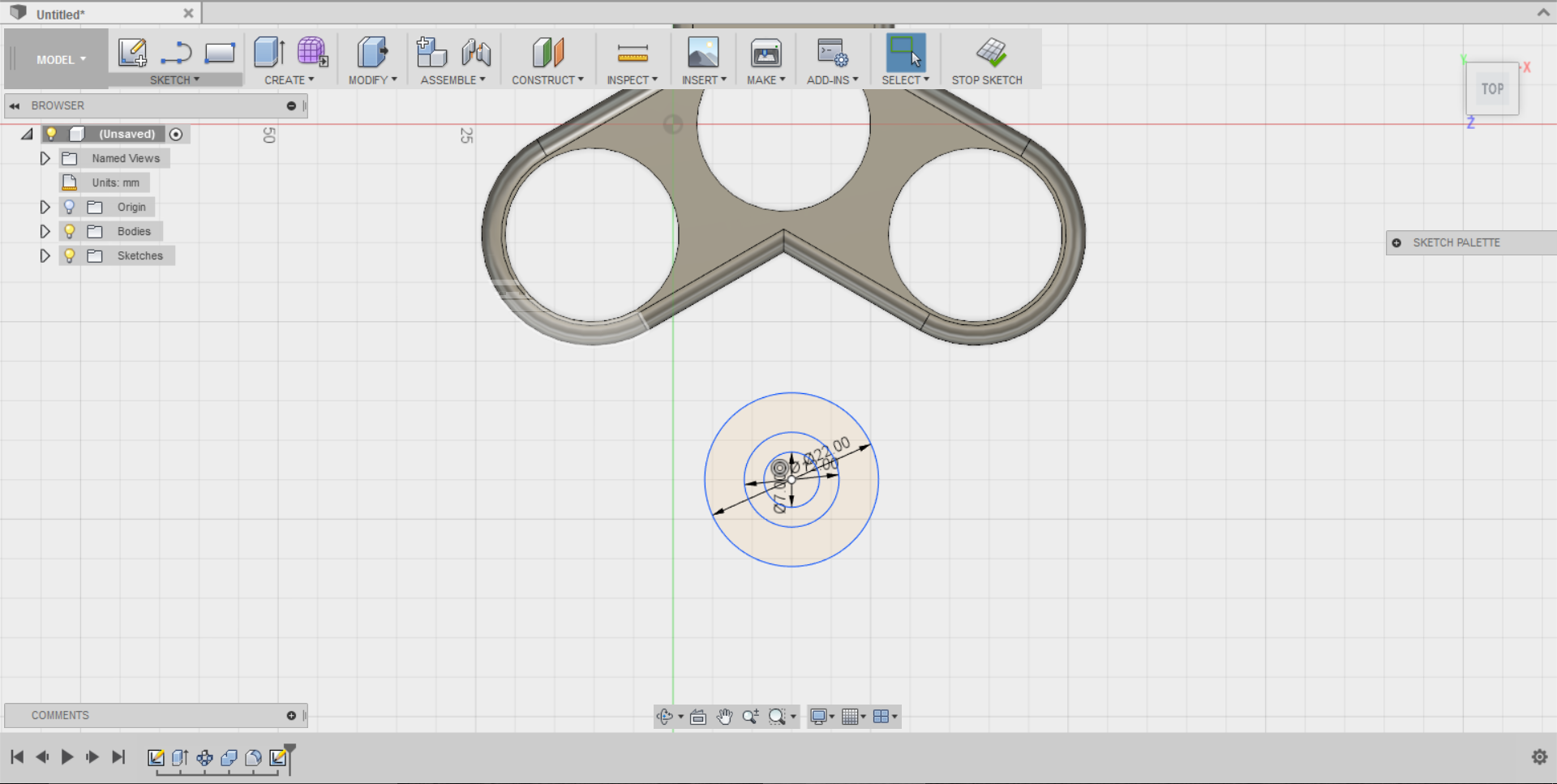Open Grid and Snaps settings icon
This screenshot has height=784, width=1557.
(850, 717)
